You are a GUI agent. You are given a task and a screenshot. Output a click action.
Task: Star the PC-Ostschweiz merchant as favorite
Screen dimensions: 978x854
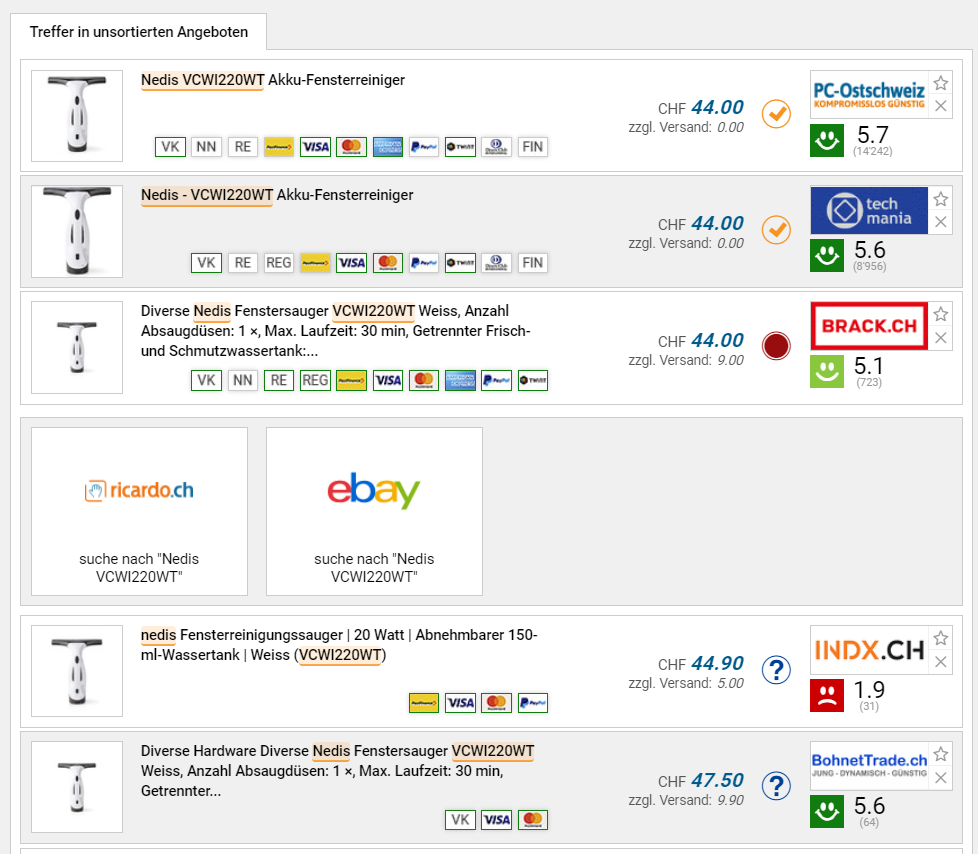(x=940, y=83)
